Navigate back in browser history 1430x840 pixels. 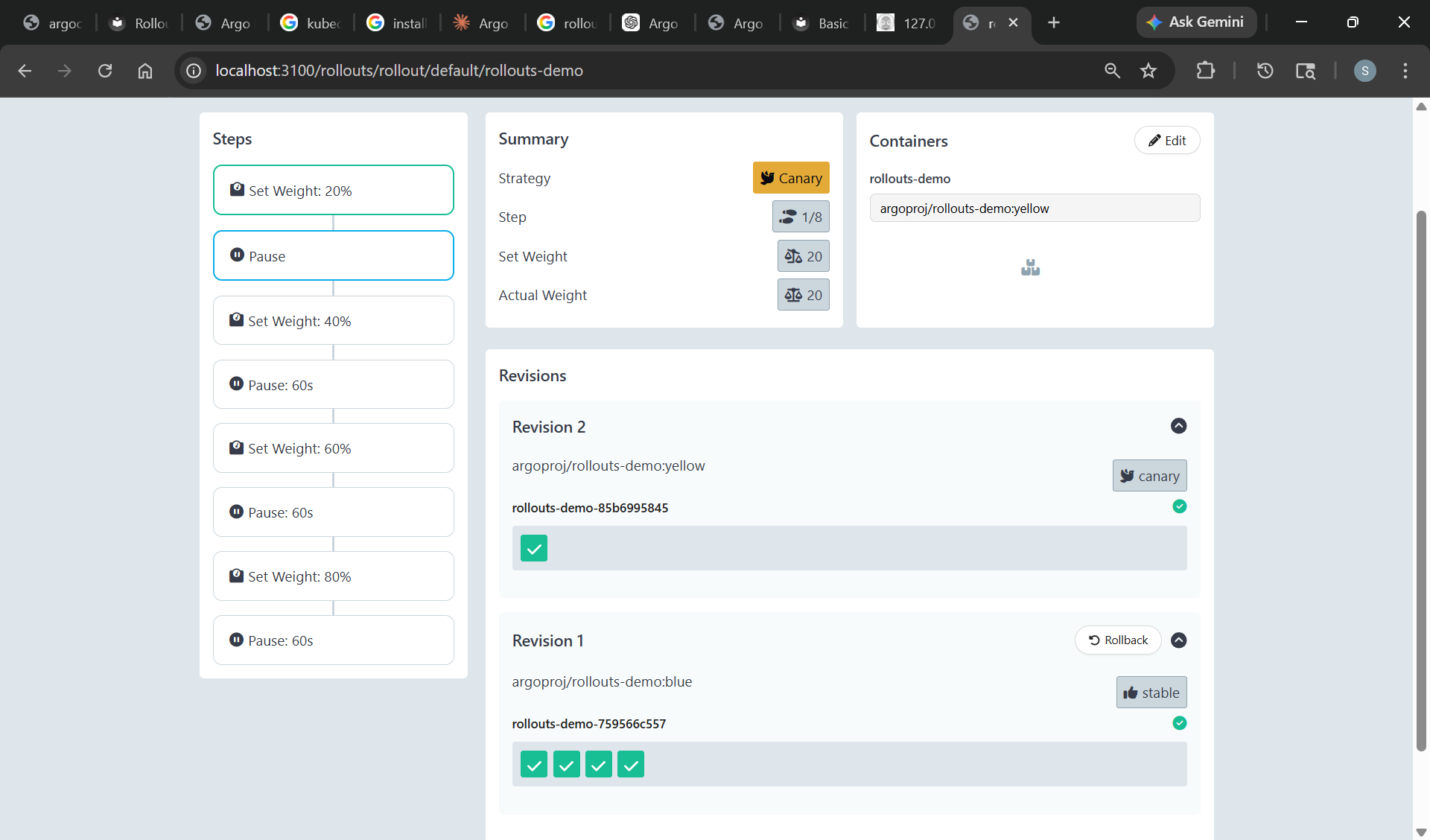(25, 71)
